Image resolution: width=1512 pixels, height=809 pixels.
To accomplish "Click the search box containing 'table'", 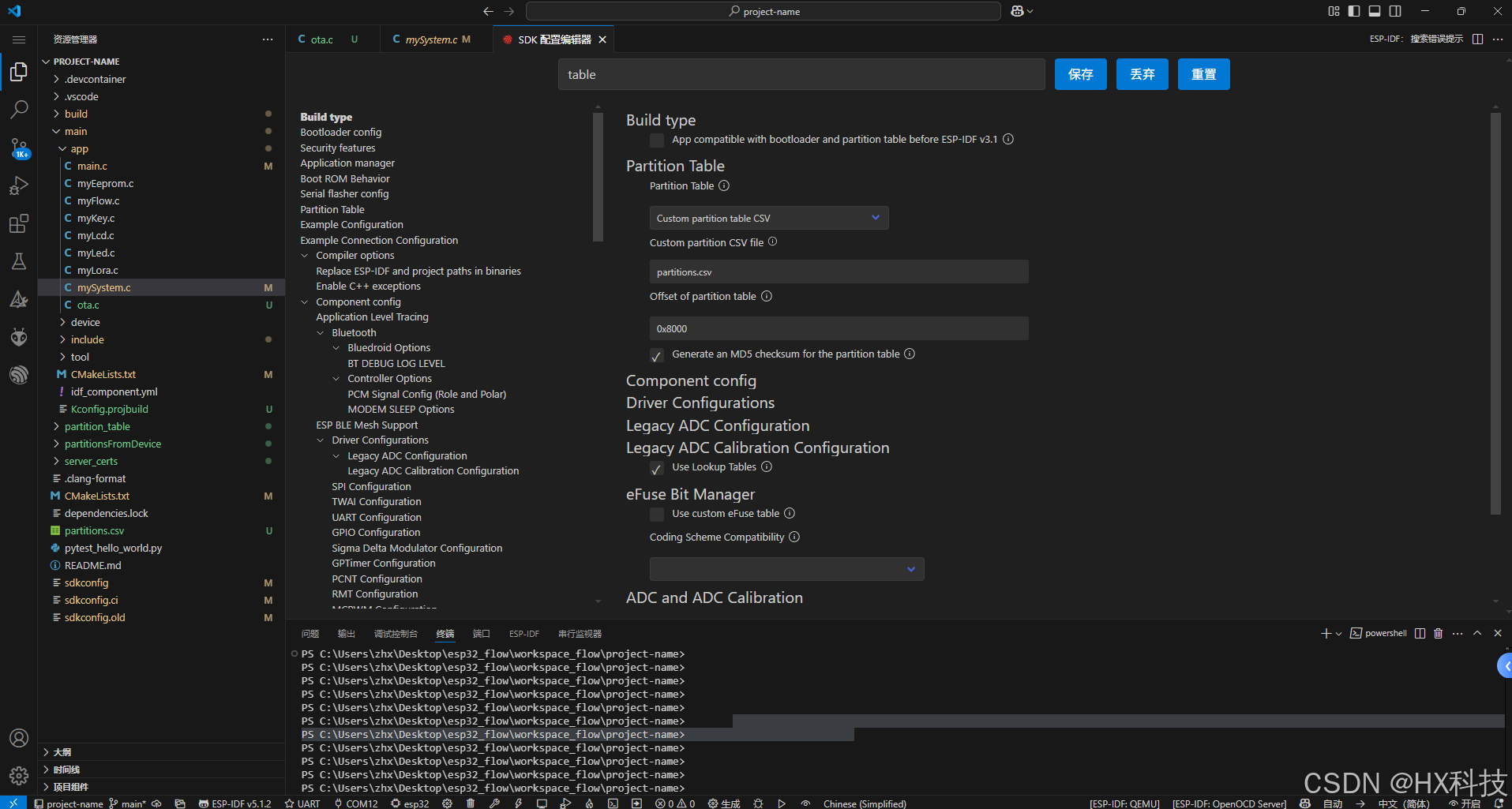I will [801, 74].
